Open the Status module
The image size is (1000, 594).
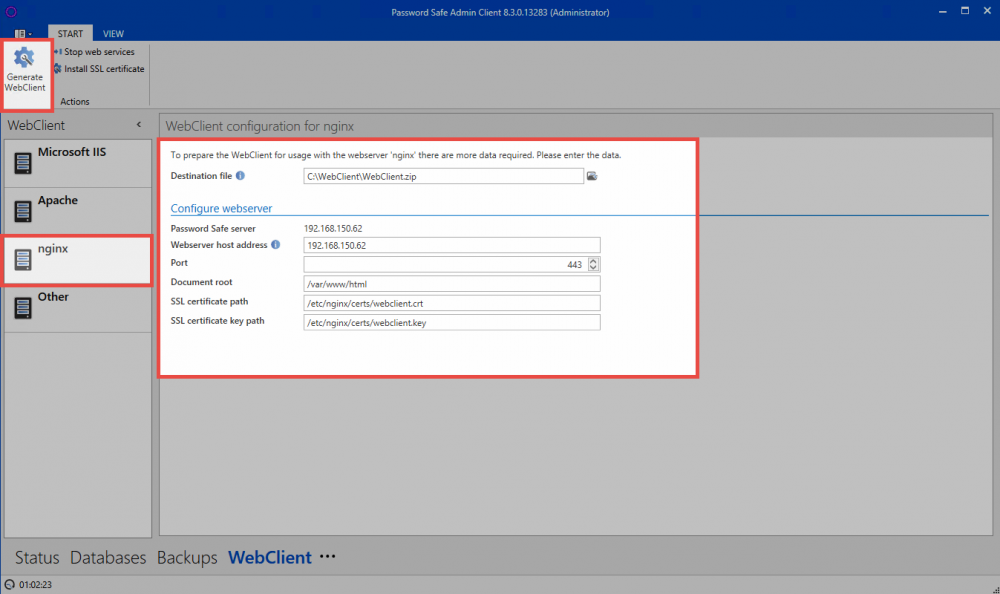click(37, 558)
